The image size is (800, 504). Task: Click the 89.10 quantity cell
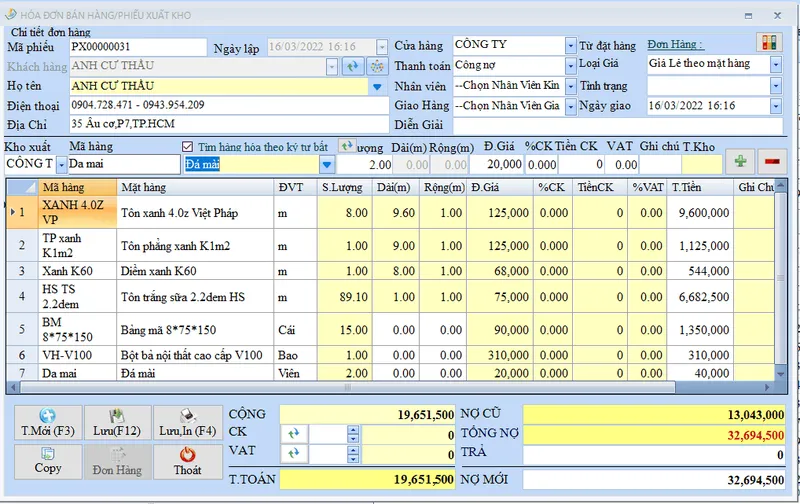coord(342,297)
